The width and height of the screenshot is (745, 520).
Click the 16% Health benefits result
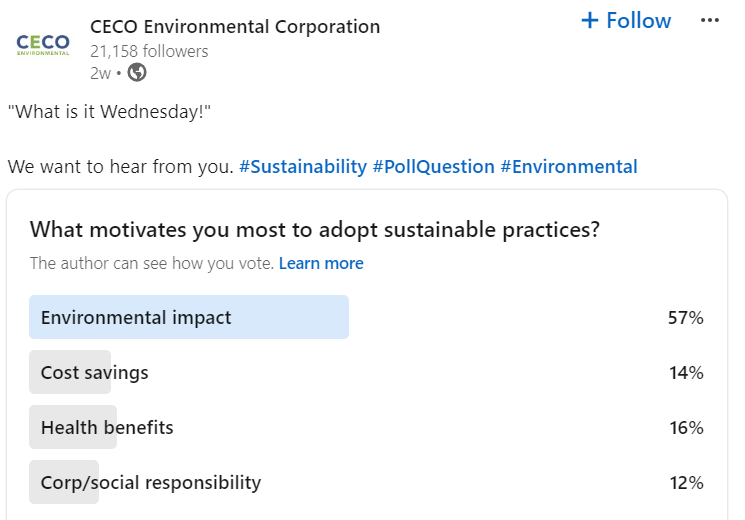point(686,428)
